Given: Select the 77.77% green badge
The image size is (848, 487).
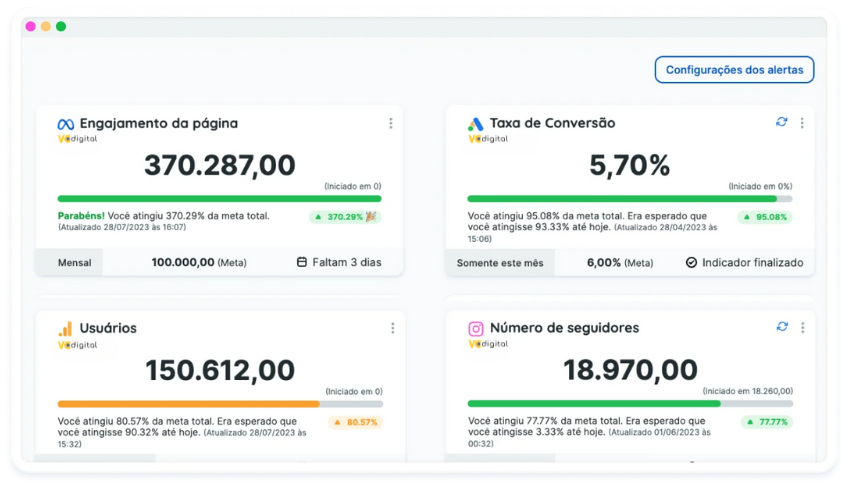Looking at the screenshot, I should click(767, 422).
